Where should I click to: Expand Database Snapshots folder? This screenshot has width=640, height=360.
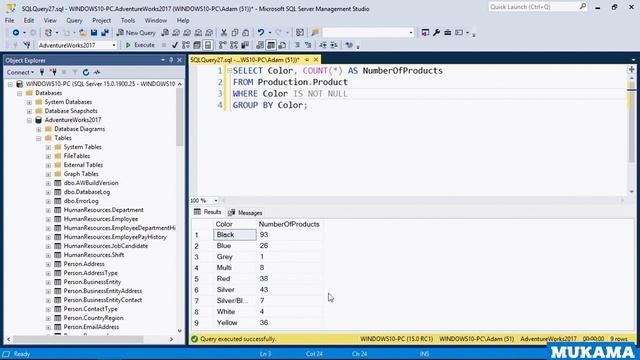click(x=29, y=111)
